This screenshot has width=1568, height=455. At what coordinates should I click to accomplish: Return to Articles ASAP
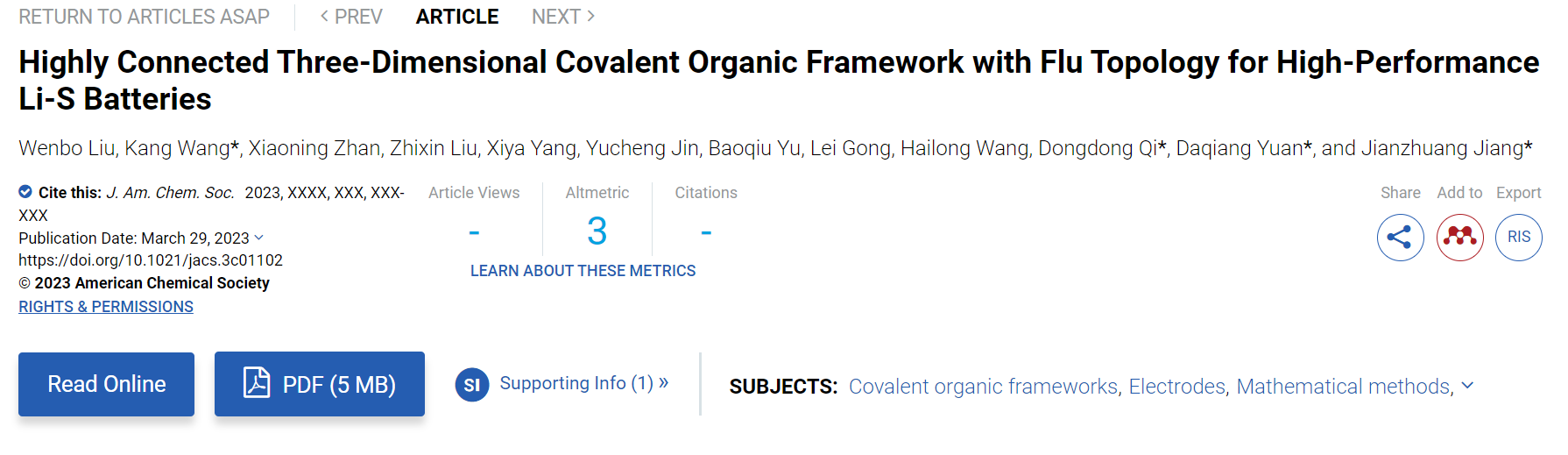coord(145,17)
